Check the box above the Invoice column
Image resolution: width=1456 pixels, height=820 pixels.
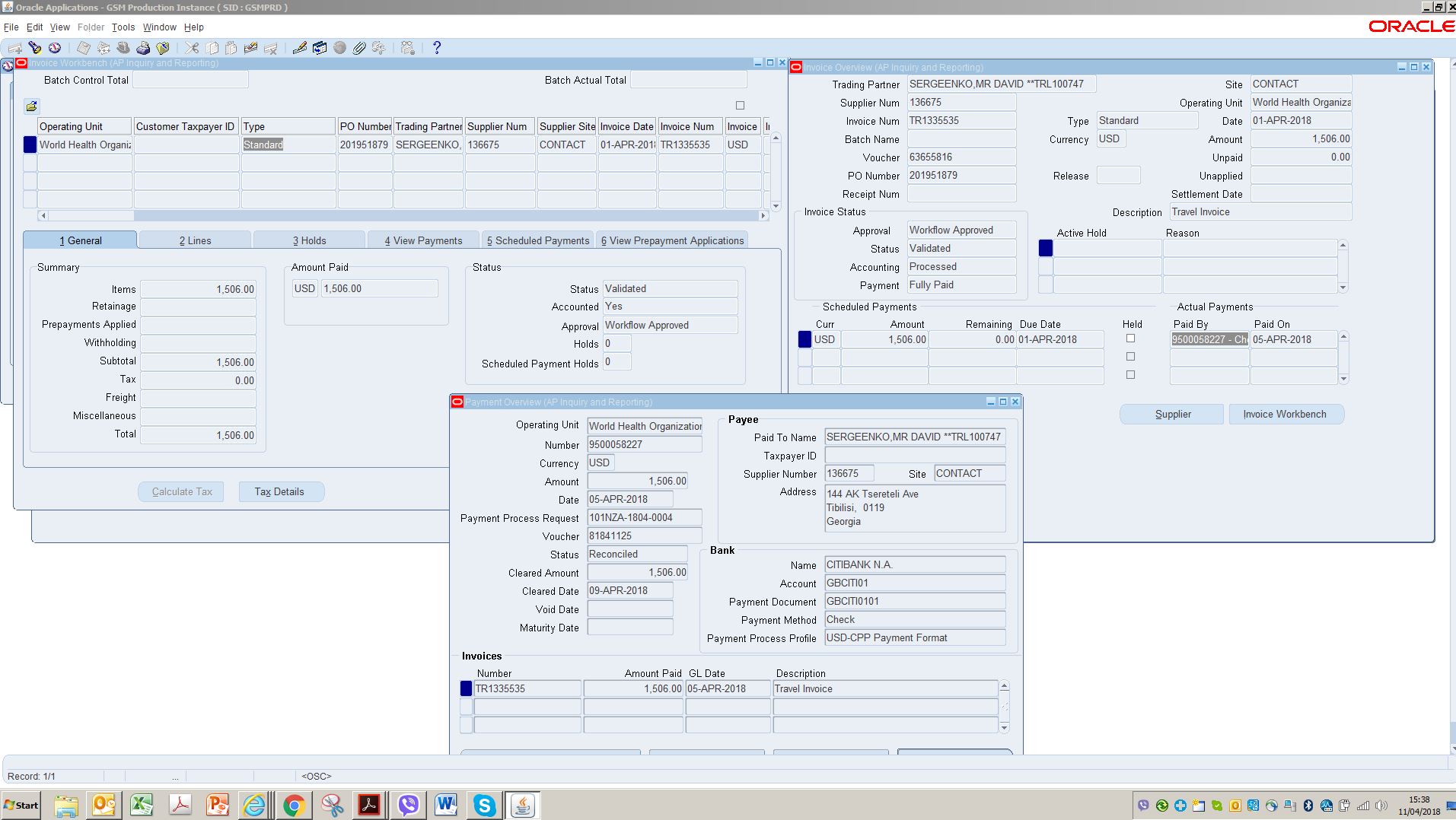[x=740, y=106]
